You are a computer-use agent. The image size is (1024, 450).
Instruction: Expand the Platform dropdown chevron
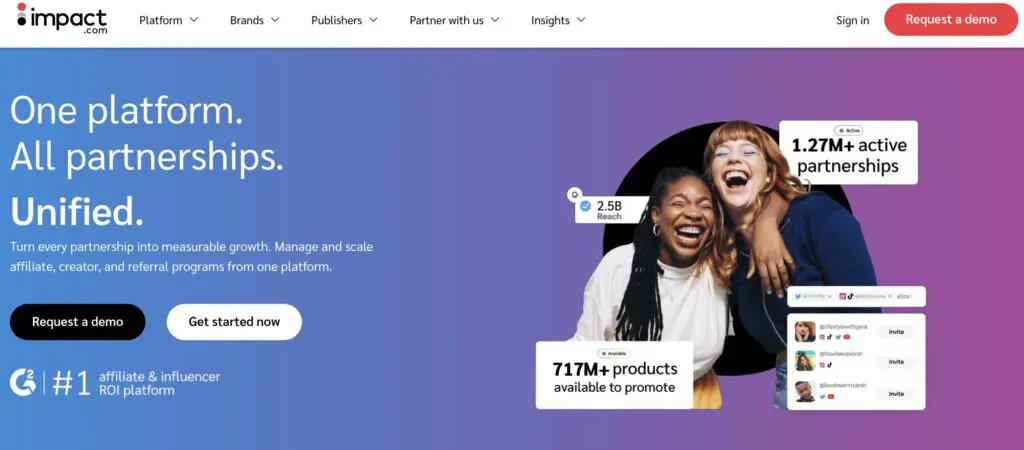[194, 20]
